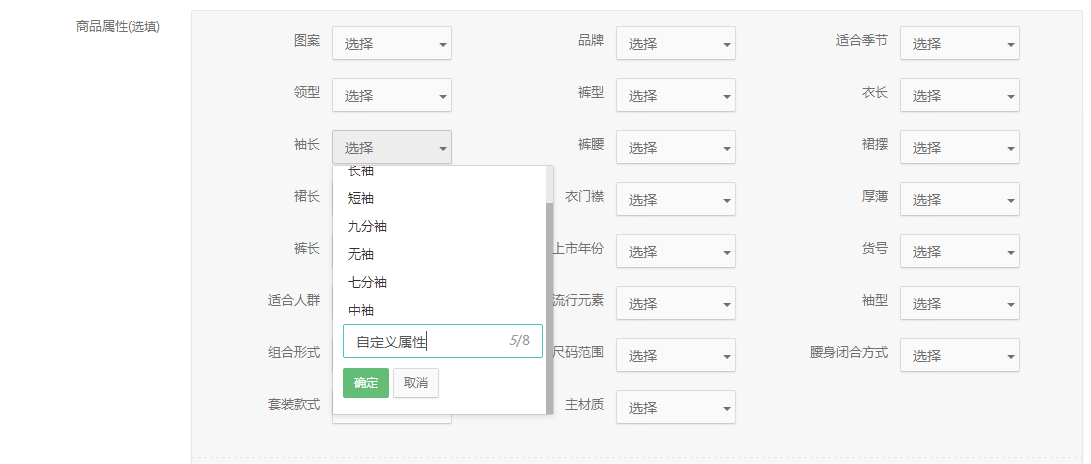Expand the 品牌 select box
The height and width of the screenshot is (464, 1091).
(x=675, y=43)
